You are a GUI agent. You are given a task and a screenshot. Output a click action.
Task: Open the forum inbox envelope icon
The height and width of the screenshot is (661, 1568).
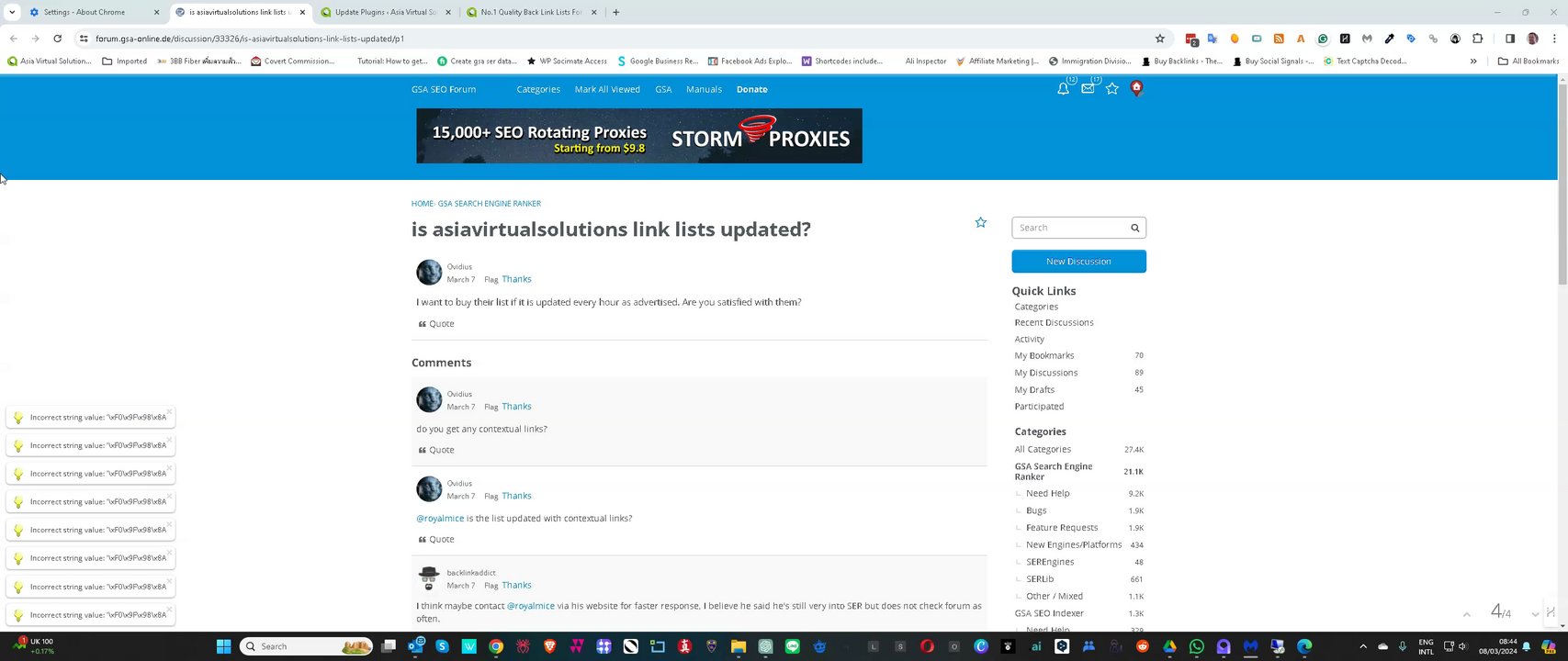pyautogui.click(x=1088, y=89)
